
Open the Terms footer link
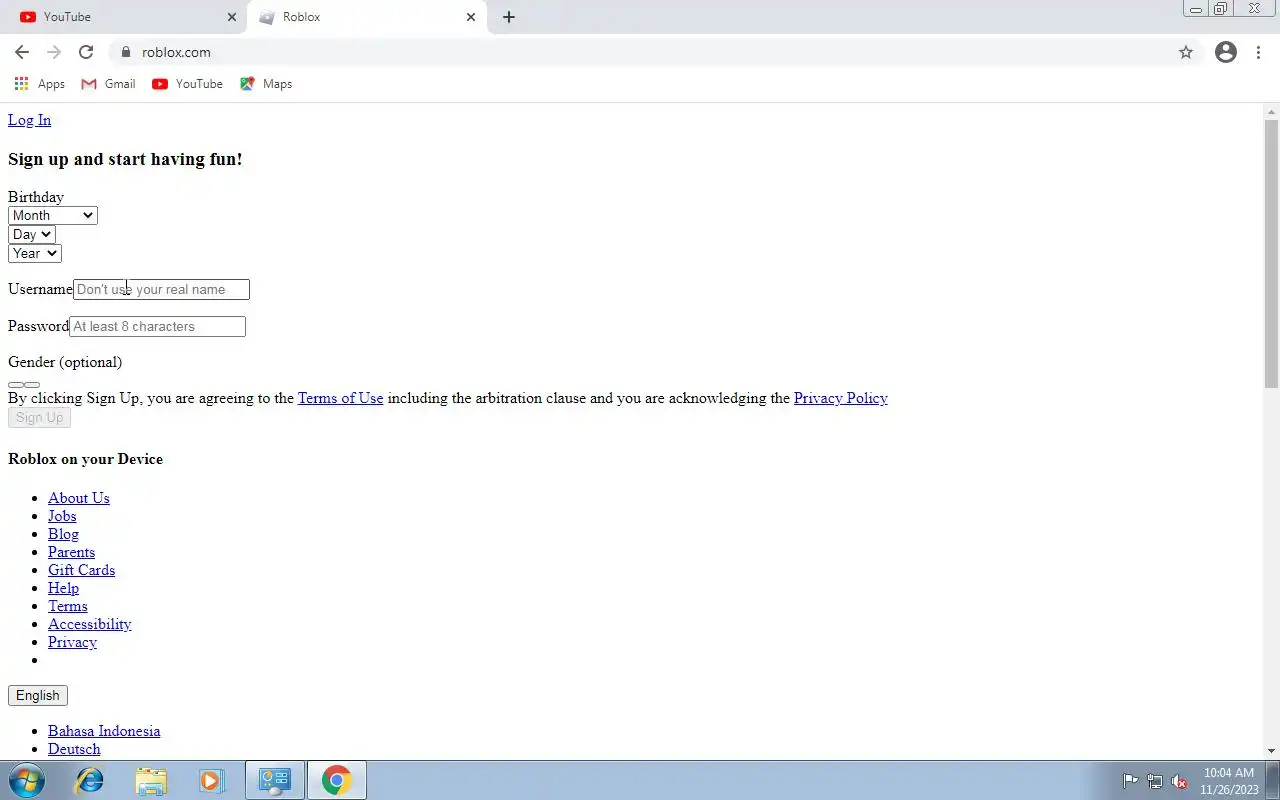pos(68,606)
